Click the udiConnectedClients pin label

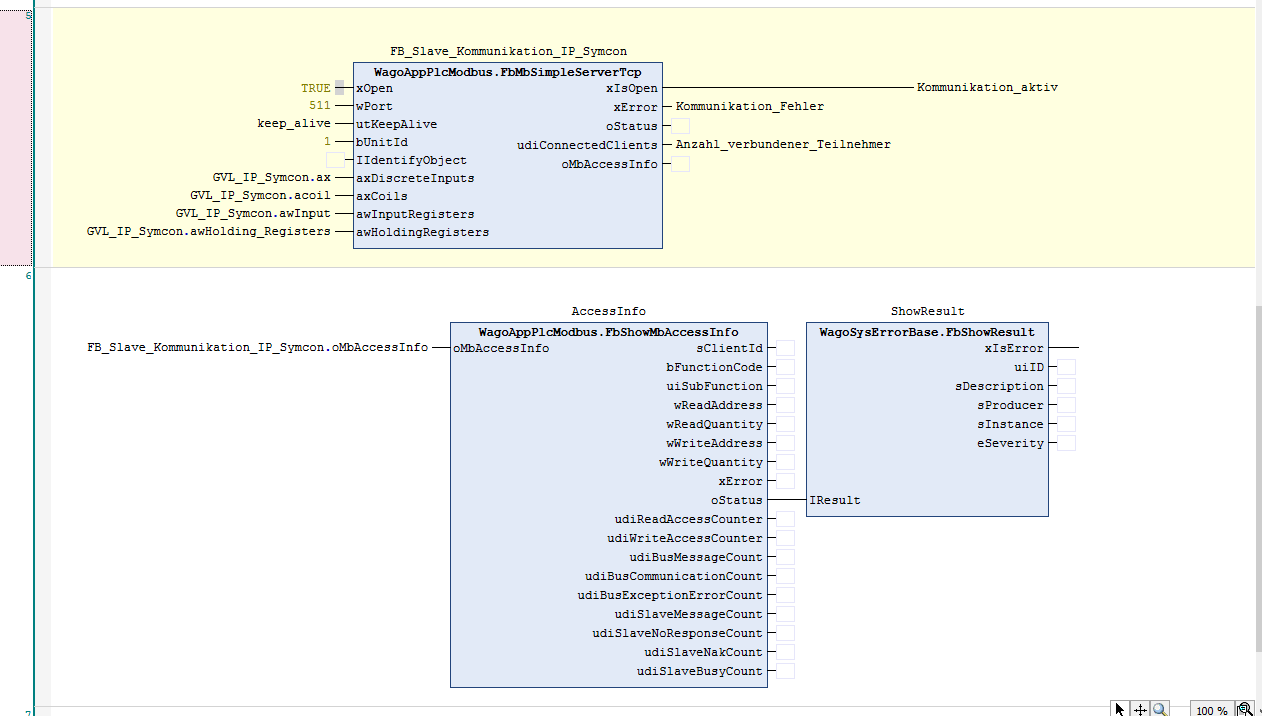[x=587, y=145]
